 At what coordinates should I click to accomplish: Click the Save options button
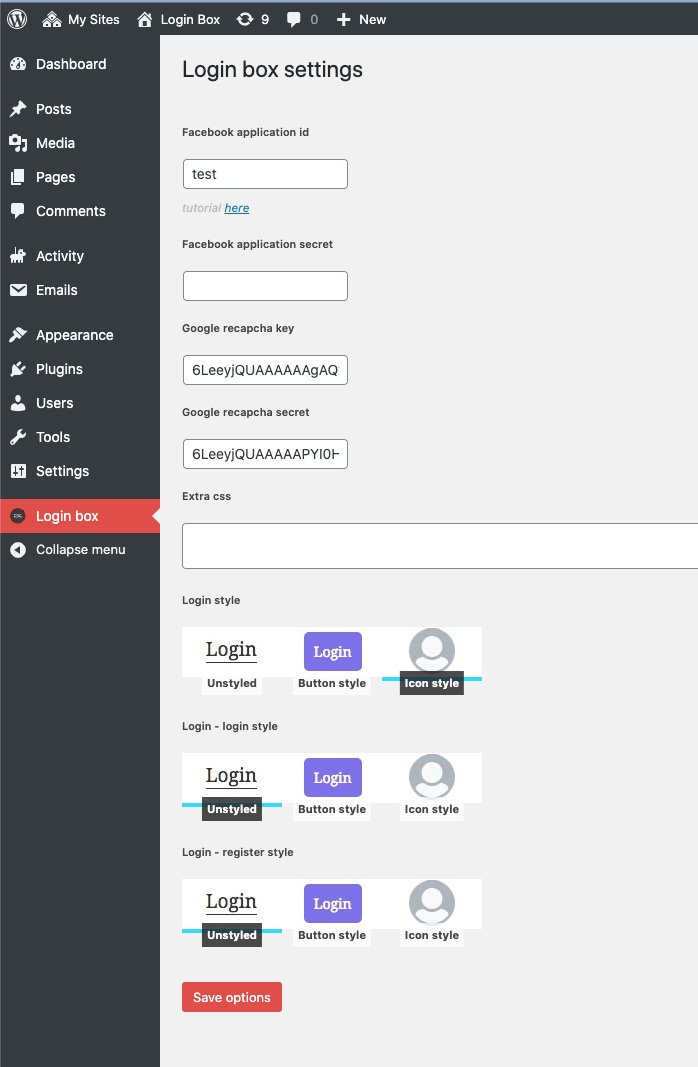pos(232,997)
